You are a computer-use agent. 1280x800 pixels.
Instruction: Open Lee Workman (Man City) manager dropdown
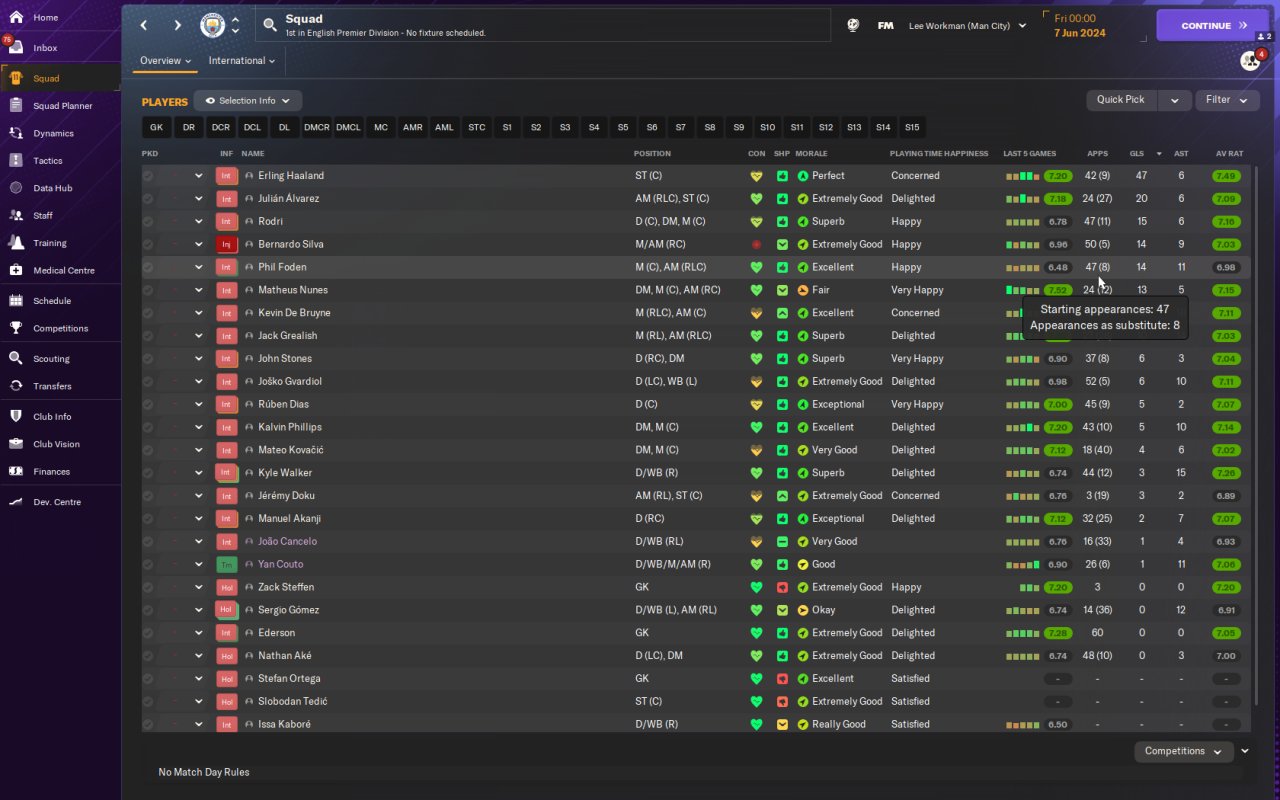967,26
